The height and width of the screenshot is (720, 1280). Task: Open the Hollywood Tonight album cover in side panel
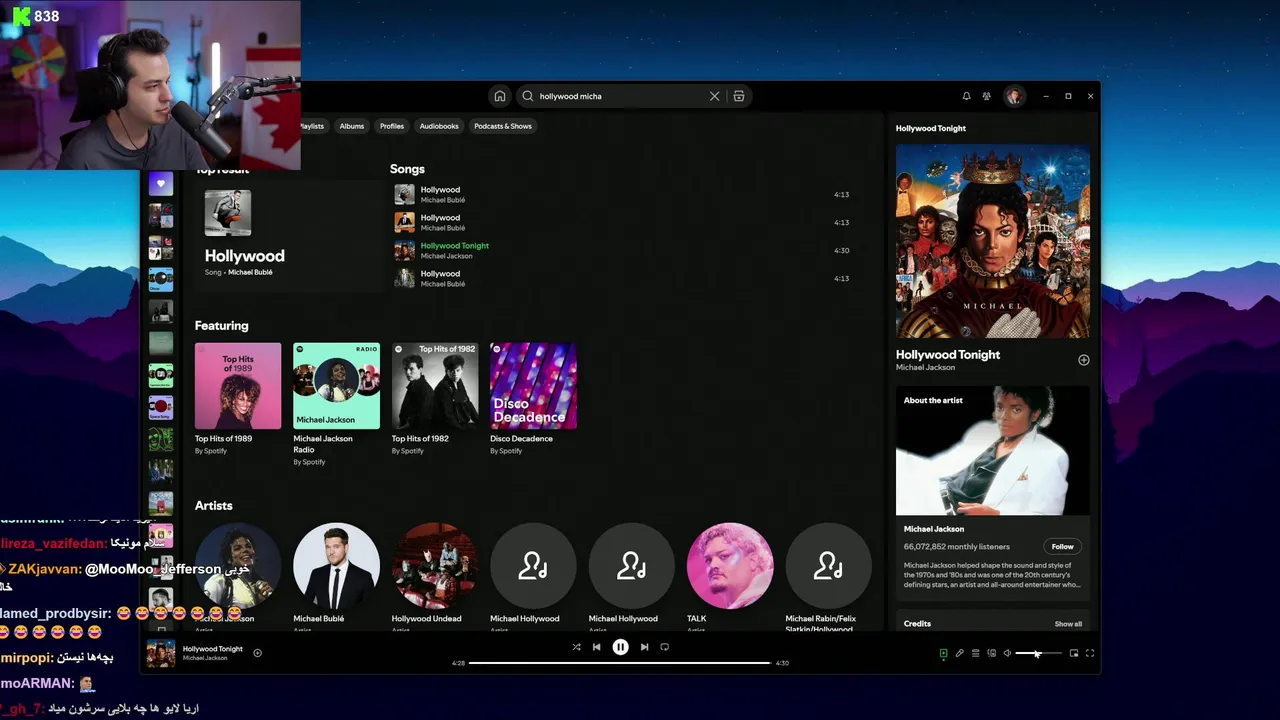(992, 241)
